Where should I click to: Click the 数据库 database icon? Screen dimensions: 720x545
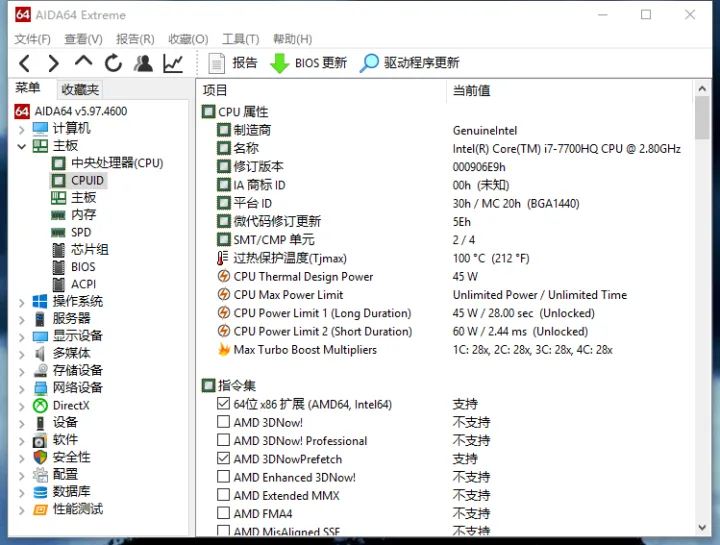pyautogui.click(x=40, y=492)
